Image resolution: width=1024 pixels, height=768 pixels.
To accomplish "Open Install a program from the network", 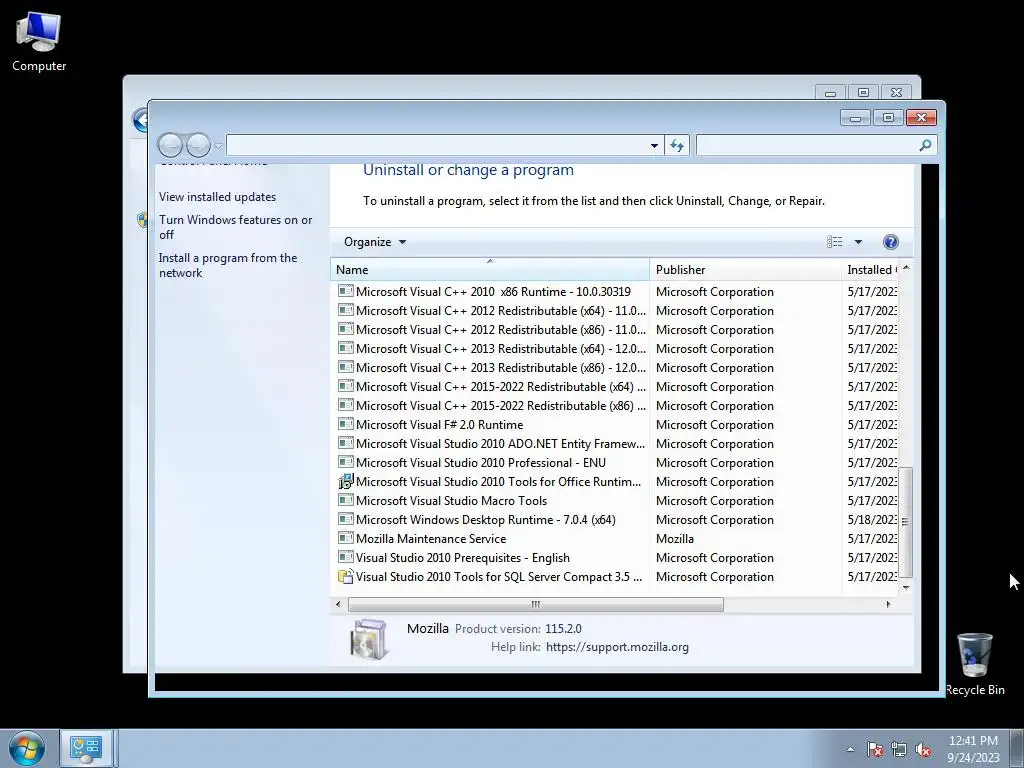I will 228,265.
